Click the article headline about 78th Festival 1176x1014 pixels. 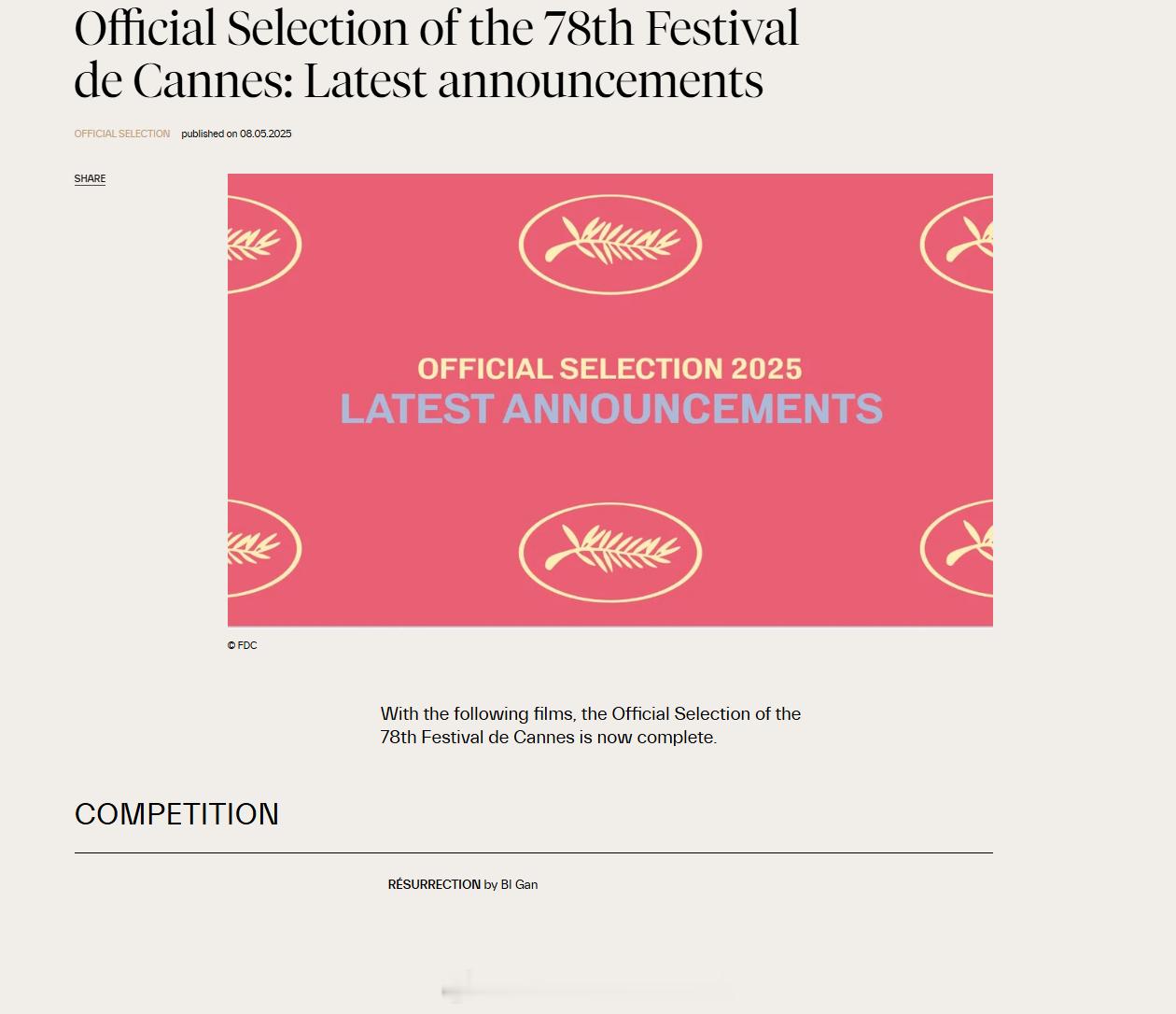437,54
